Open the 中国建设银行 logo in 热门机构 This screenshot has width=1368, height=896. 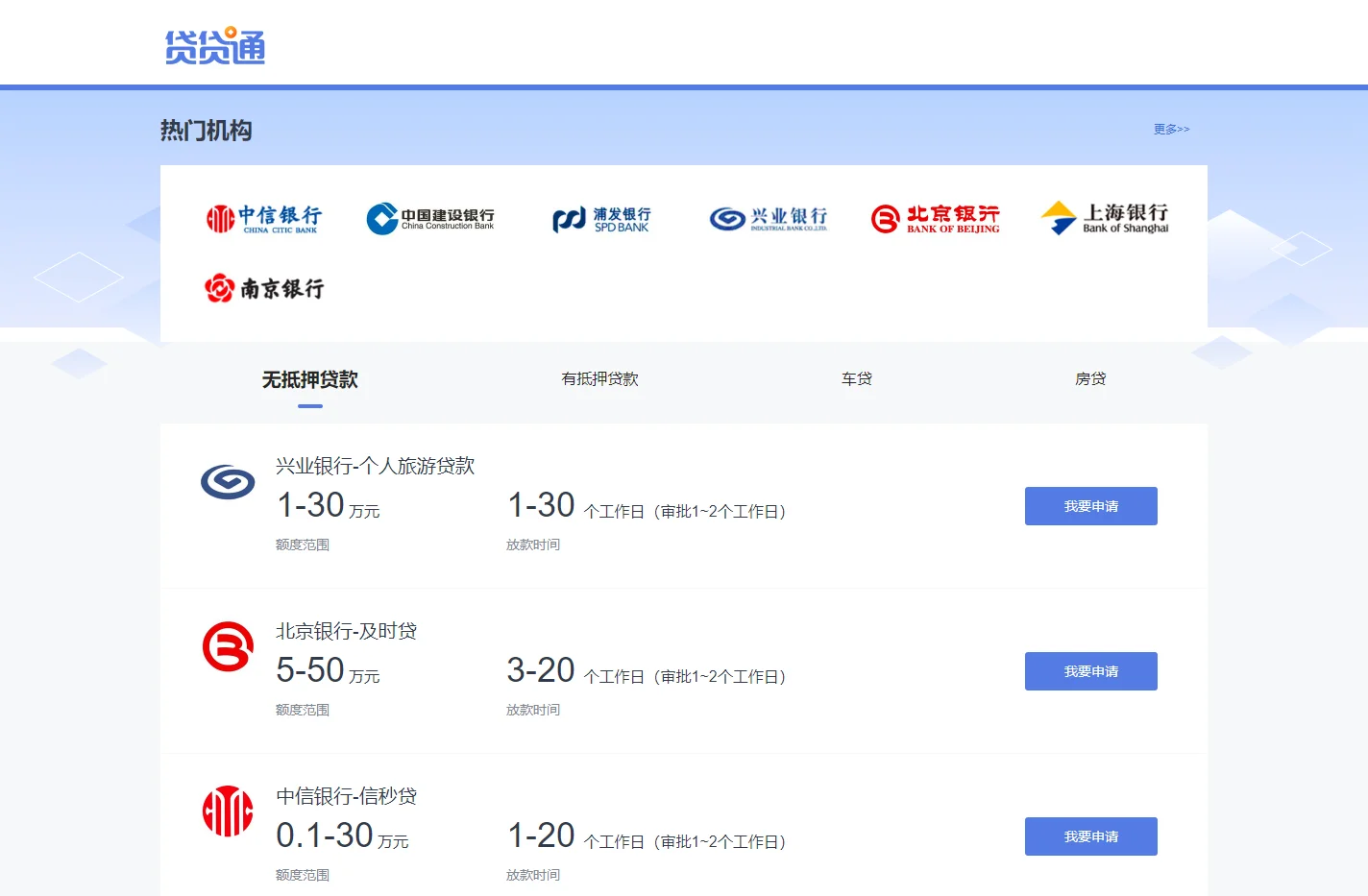coord(430,219)
